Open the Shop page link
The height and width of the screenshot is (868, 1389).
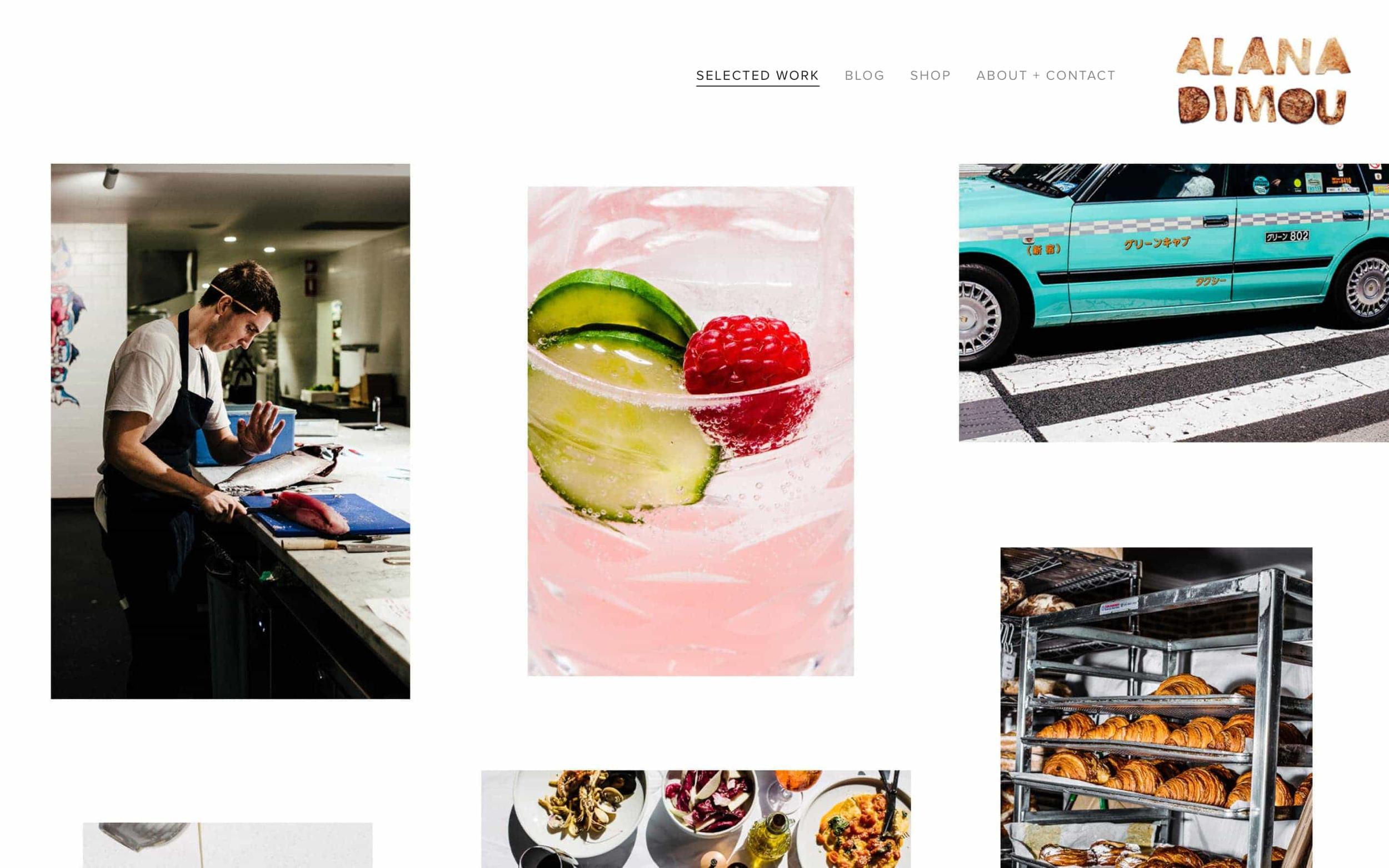(930, 75)
